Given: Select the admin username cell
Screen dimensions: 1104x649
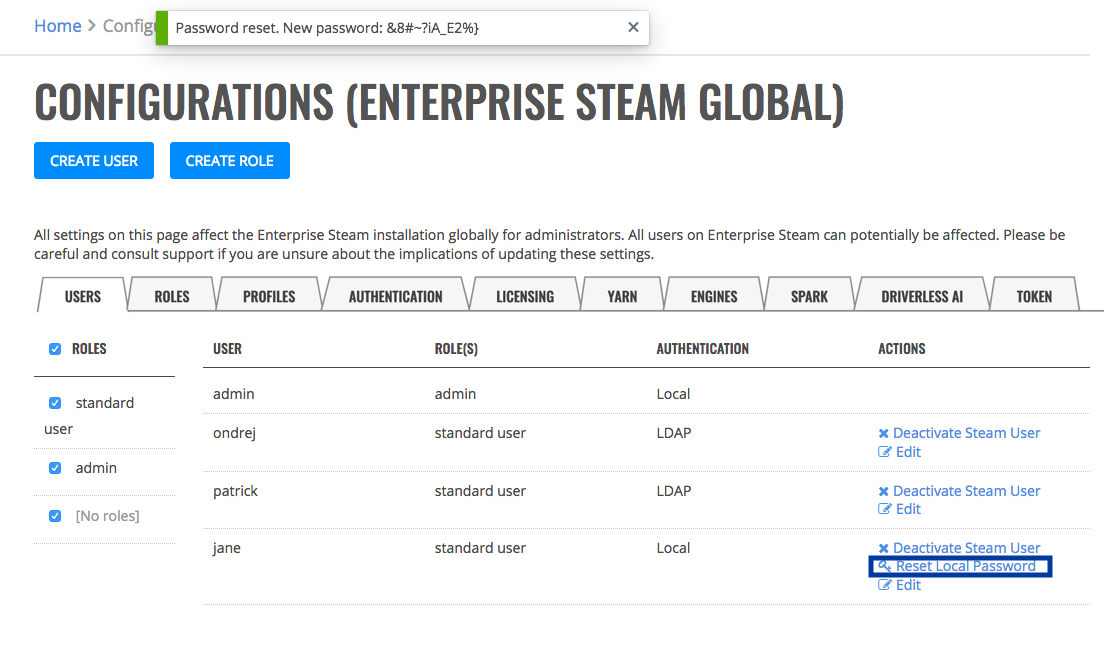Looking at the screenshot, I should tap(234, 394).
